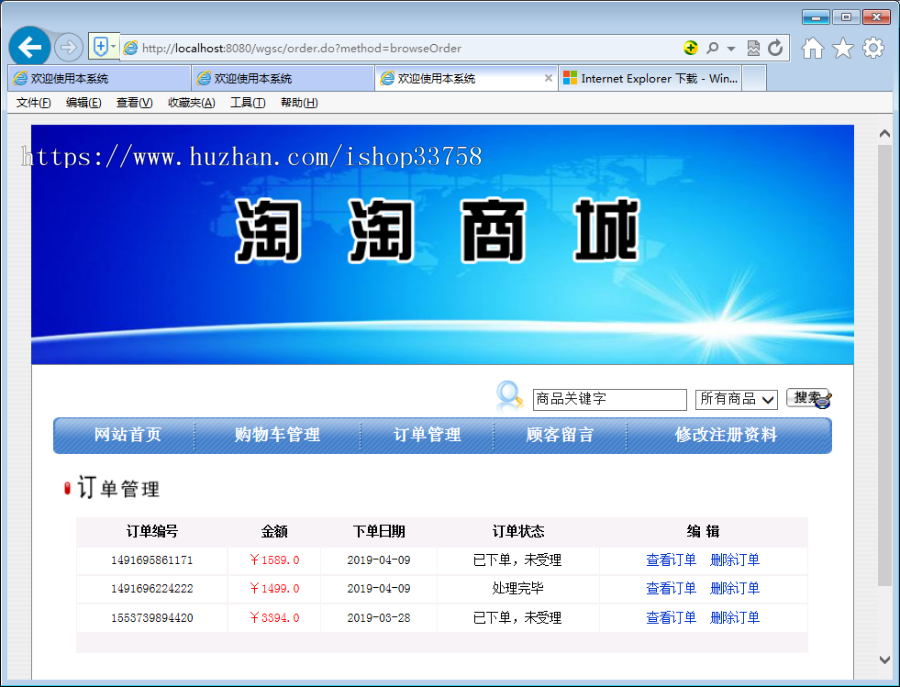Click the grayed forward arrow icon
This screenshot has width=900, height=687.
tap(67, 46)
